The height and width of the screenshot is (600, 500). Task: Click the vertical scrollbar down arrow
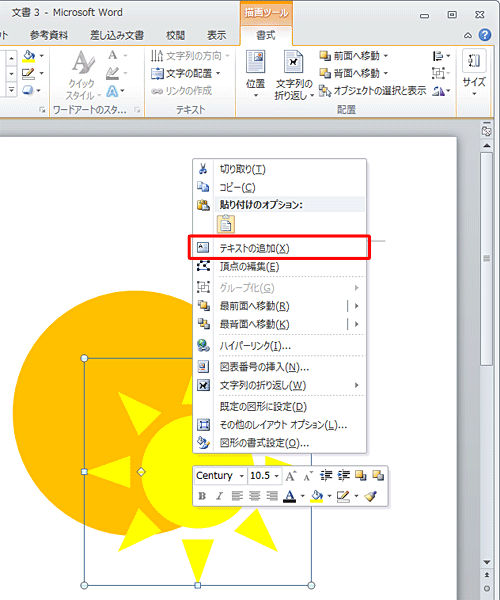[487, 562]
